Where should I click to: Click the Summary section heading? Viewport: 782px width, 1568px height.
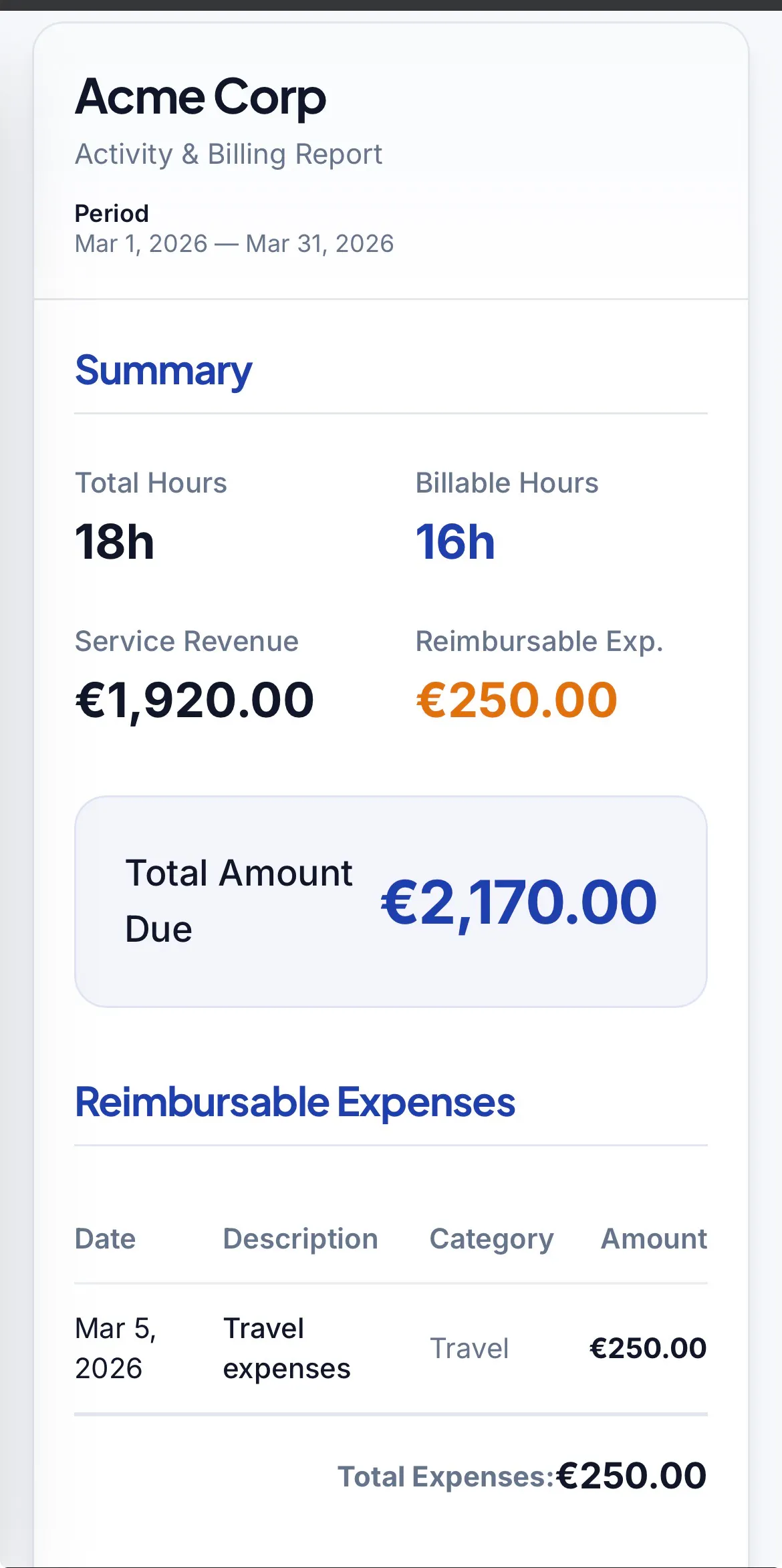164,371
